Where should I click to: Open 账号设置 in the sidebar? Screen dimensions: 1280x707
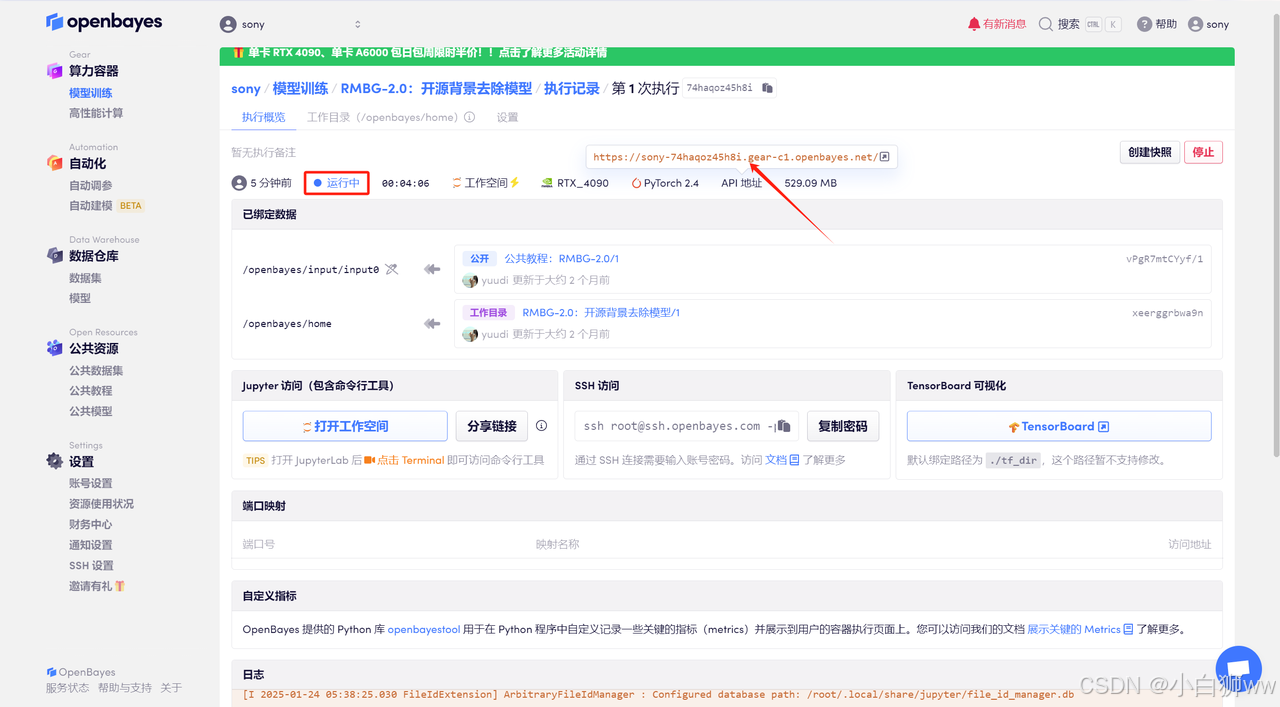click(91, 483)
